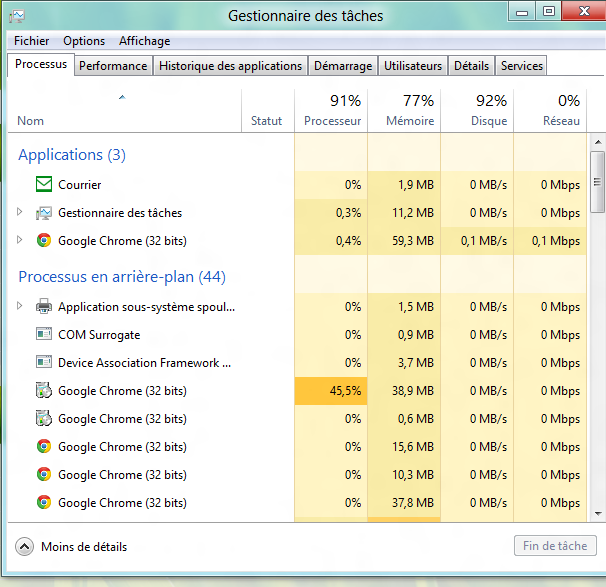This screenshot has width=606, height=587.
Task: Click the 0,1 MB/s disk cell
Action: [x=477, y=241]
